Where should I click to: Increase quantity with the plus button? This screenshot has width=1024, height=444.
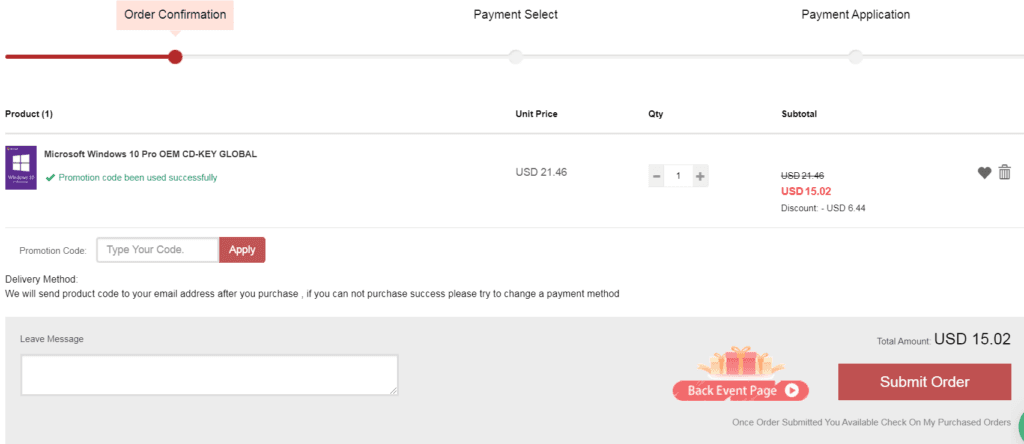point(699,176)
